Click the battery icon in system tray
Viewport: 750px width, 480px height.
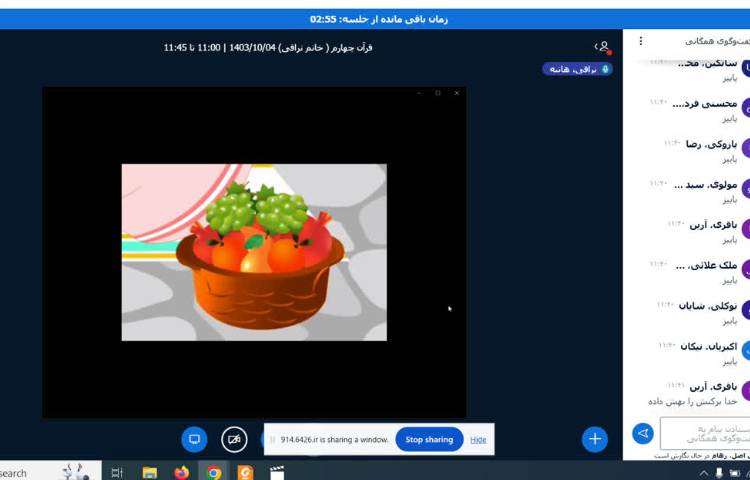734,473
